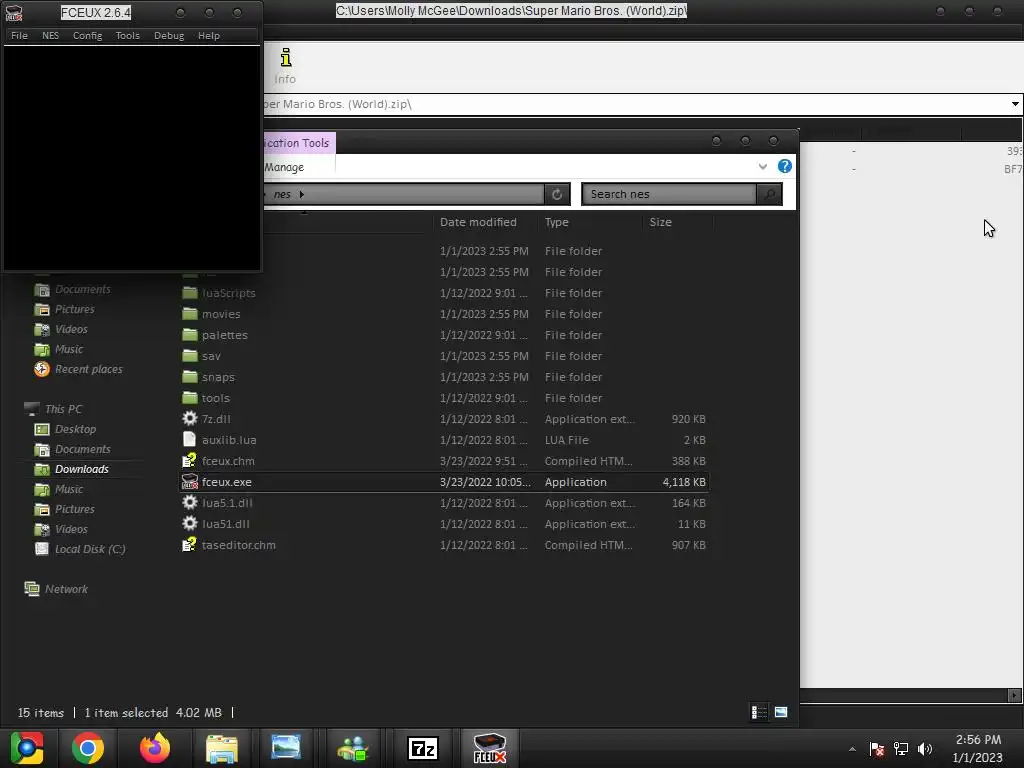Viewport: 1024px width, 768px height.
Task: Open Network in navigation pane
Action: point(66,589)
